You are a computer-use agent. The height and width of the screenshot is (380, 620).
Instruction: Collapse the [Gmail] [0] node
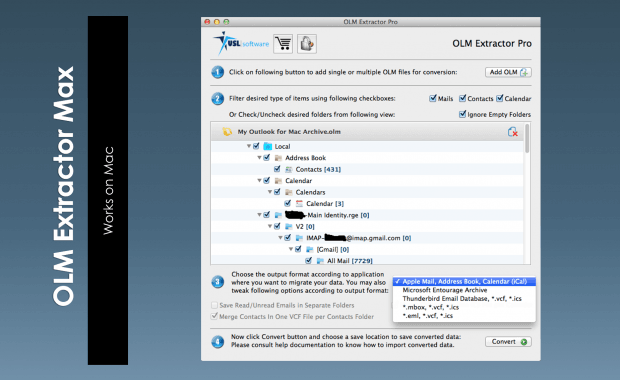click(x=291, y=249)
